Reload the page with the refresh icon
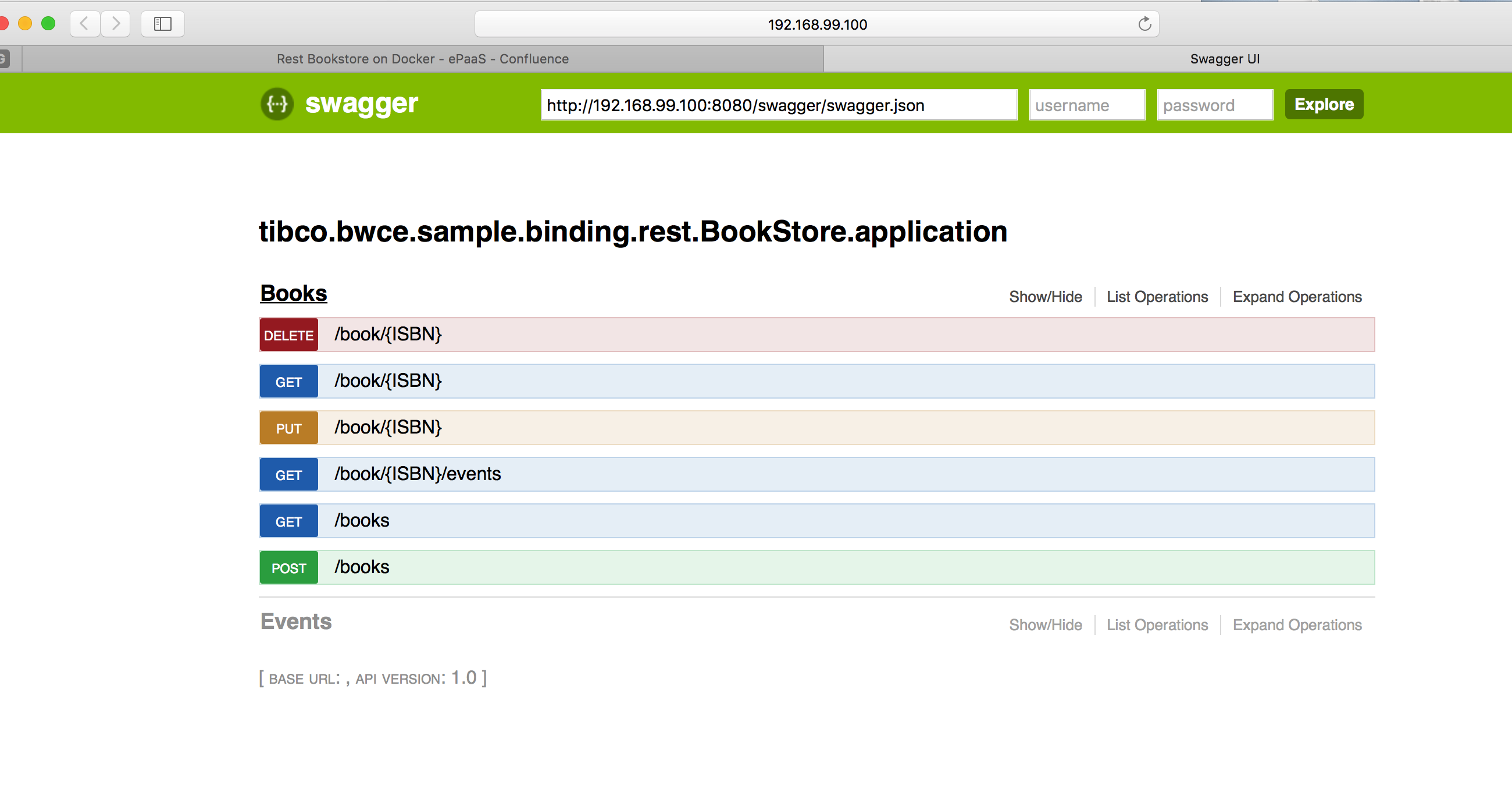The height and width of the screenshot is (810, 1512). 1144,24
